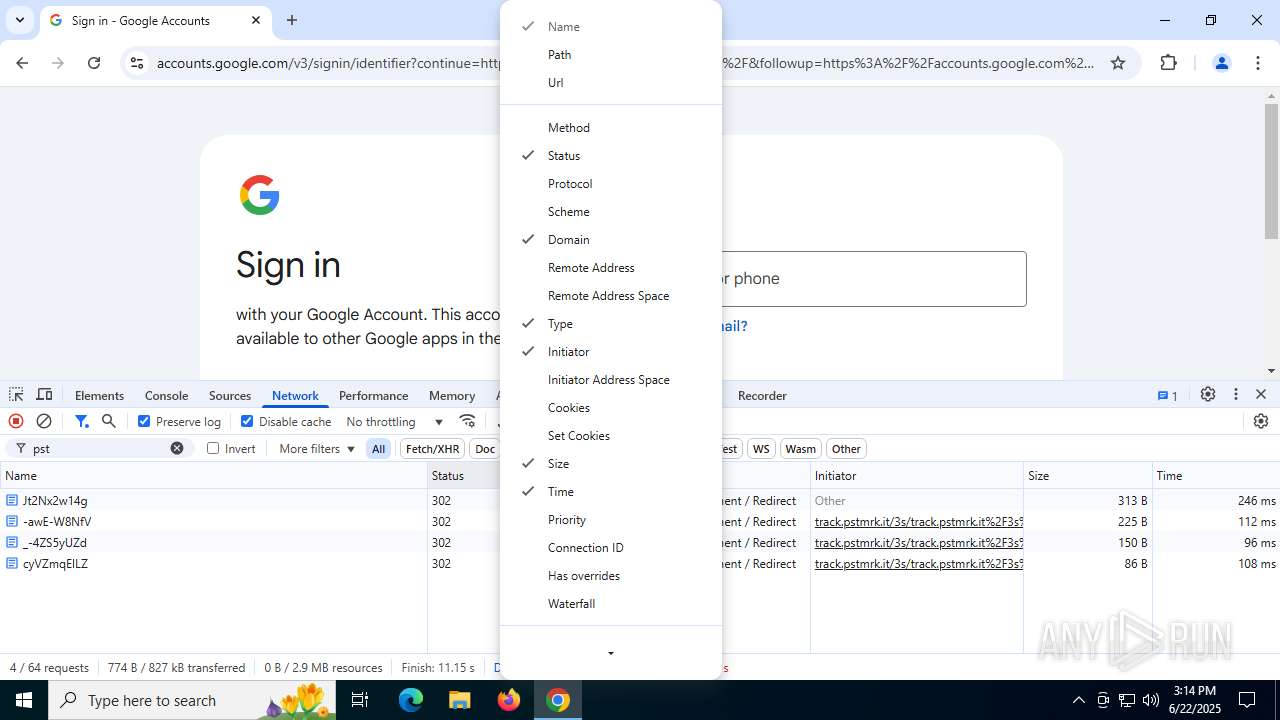Toggle Disable cache checkbox
The height and width of the screenshot is (720, 1280).
point(247,421)
